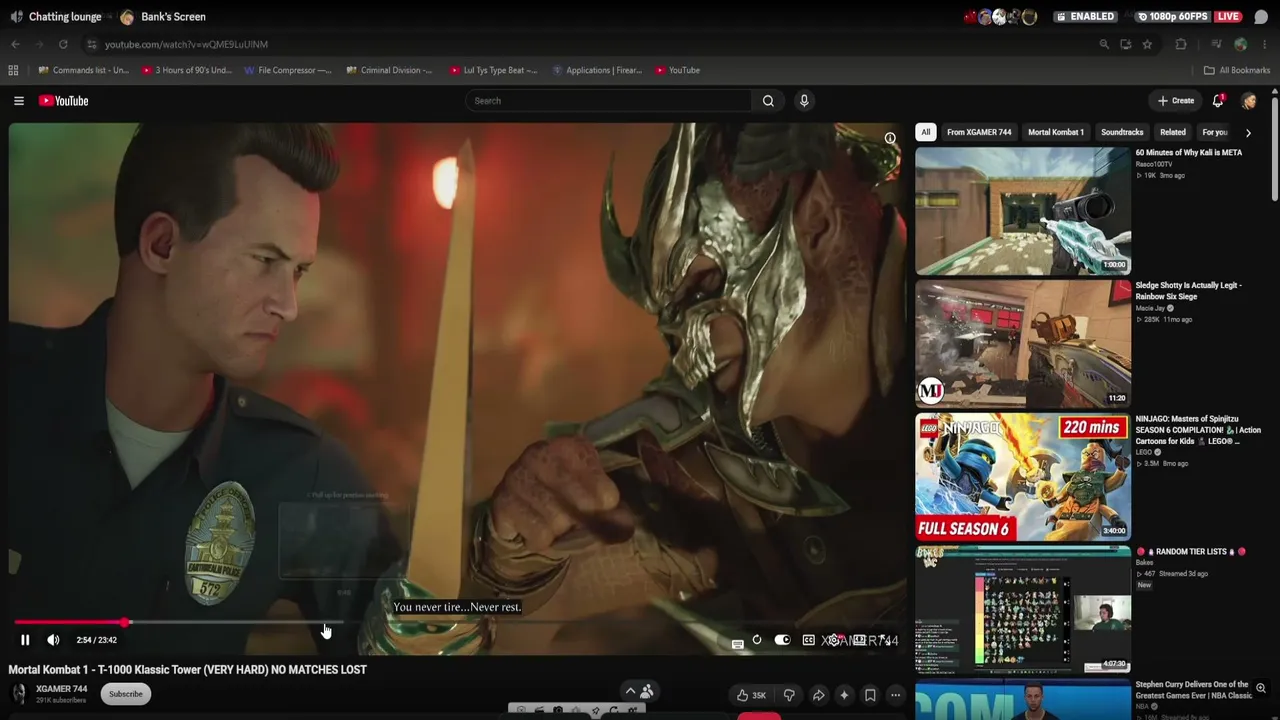The height and width of the screenshot is (720, 1280).
Task: Open 60 Minutes of Why Kali thumbnail
Action: [1023, 211]
